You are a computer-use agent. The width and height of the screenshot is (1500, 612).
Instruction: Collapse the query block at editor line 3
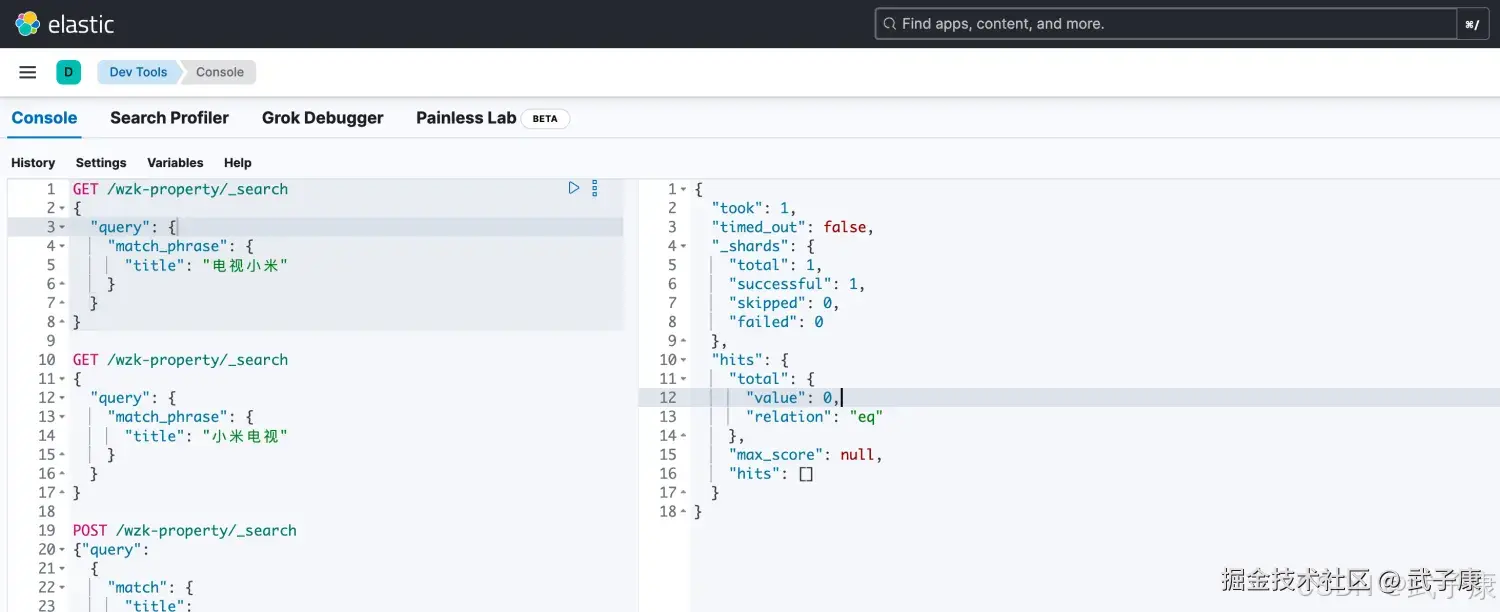point(62,227)
